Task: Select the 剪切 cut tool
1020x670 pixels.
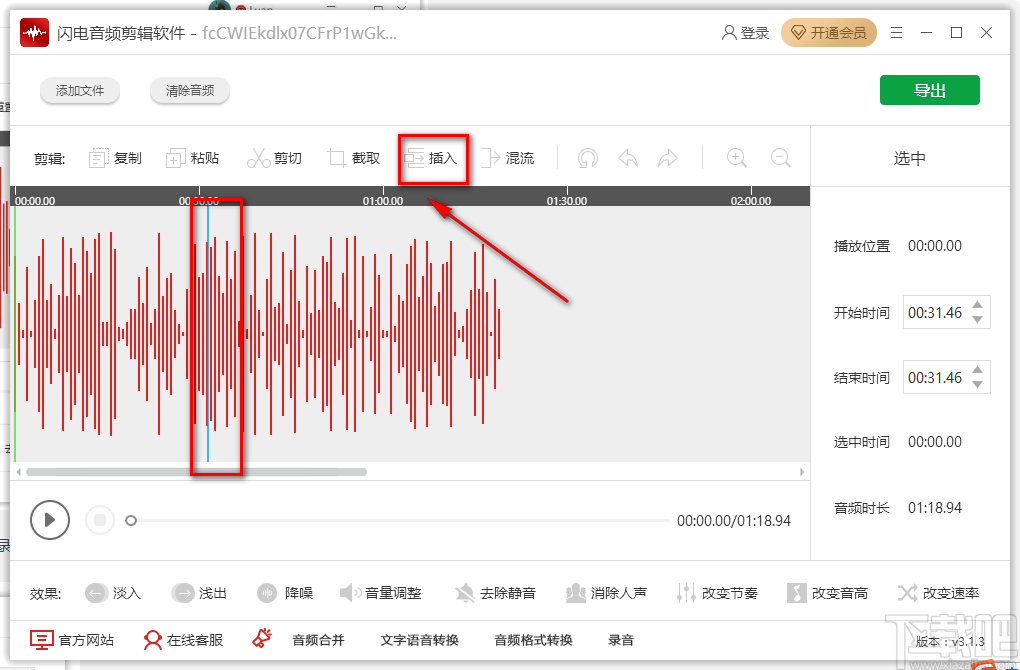Action: tap(275, 157)
